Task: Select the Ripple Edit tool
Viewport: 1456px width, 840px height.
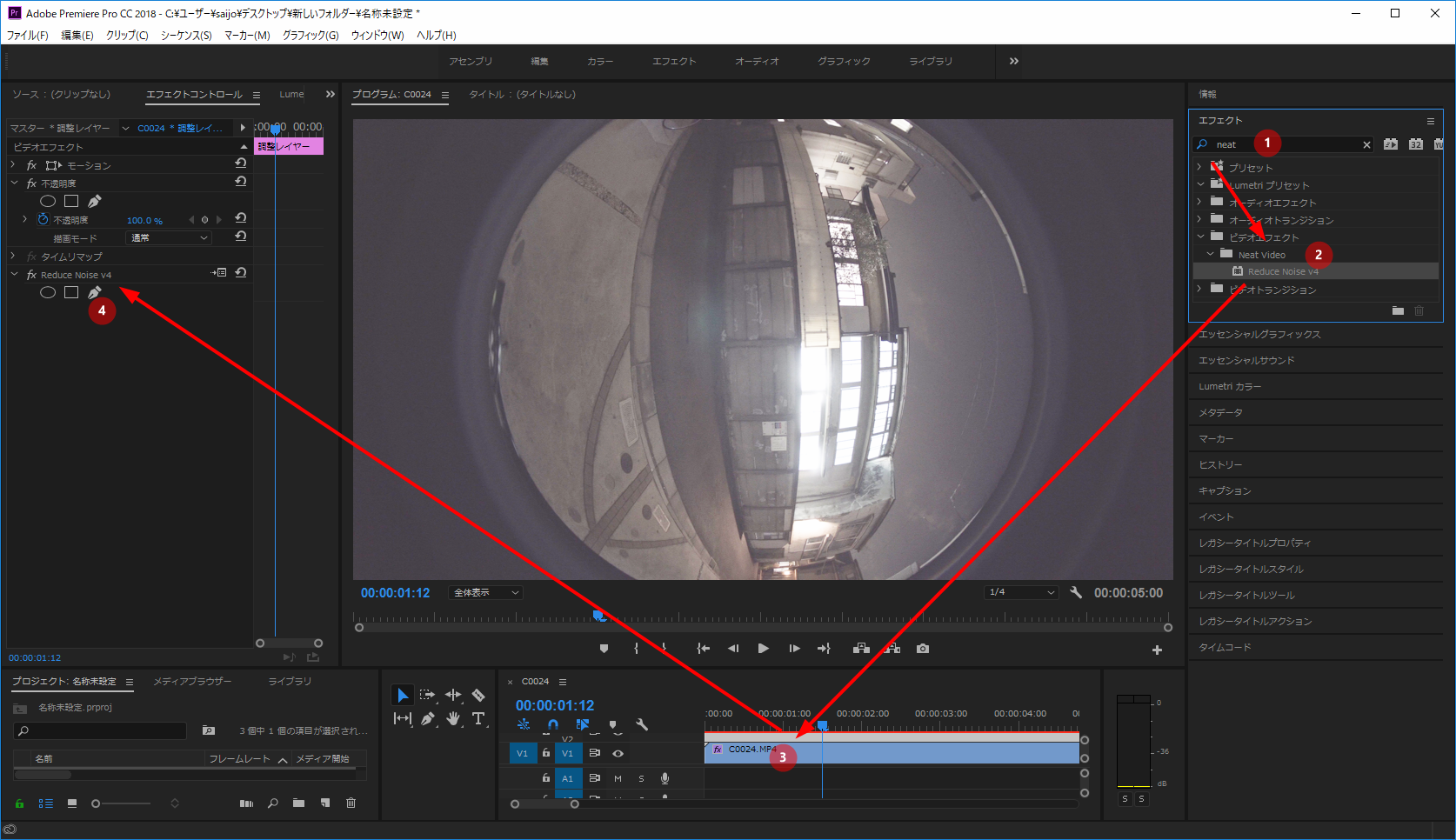Action: click(x=453, y=695)
